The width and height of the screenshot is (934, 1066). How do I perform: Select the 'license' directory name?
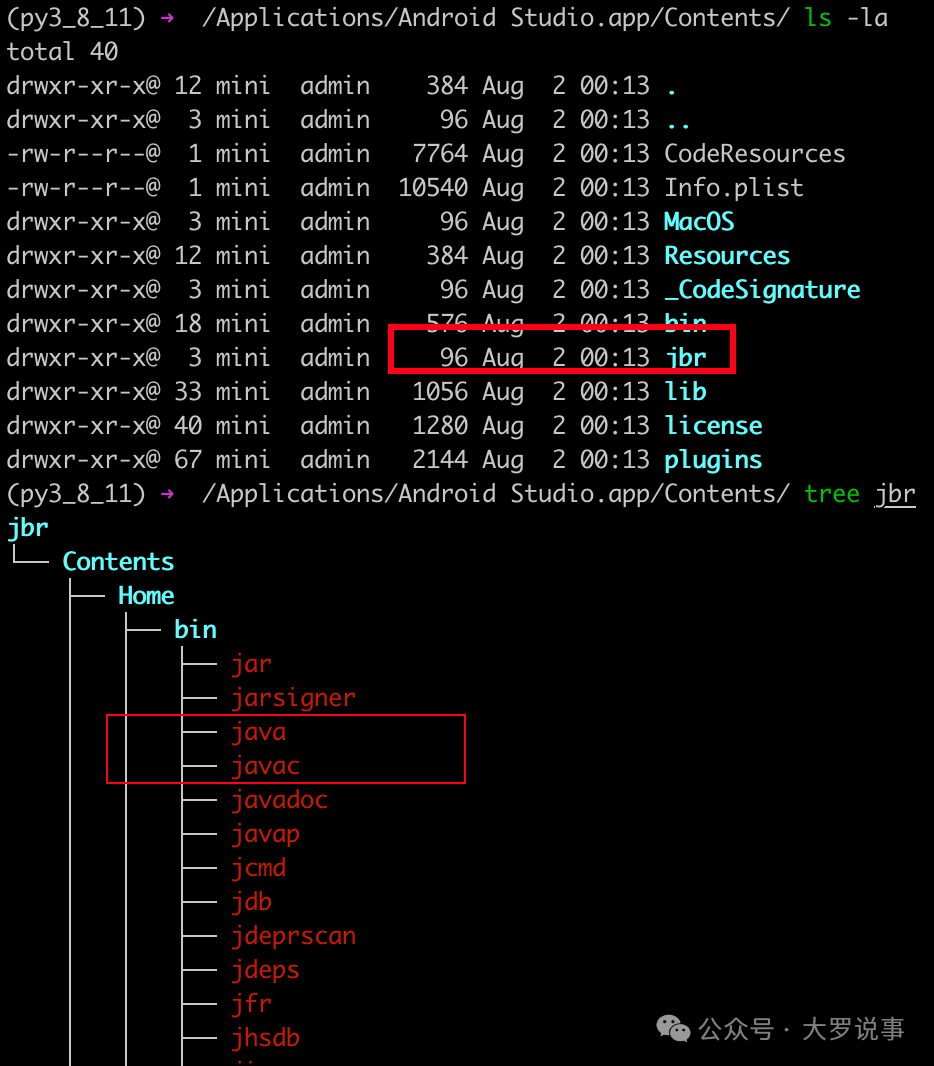713,426
